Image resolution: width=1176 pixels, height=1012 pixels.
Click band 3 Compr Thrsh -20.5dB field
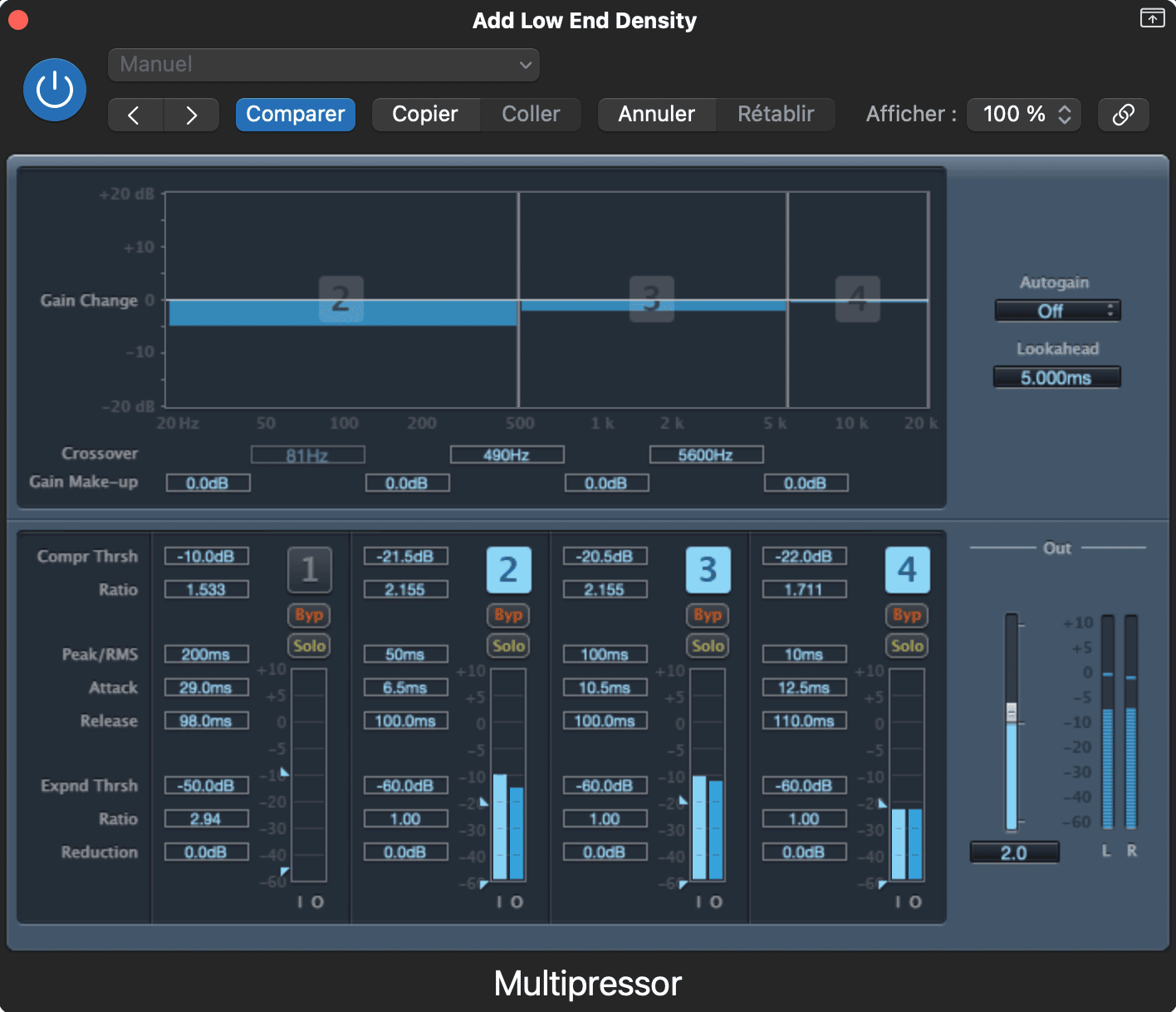[605, 556]
